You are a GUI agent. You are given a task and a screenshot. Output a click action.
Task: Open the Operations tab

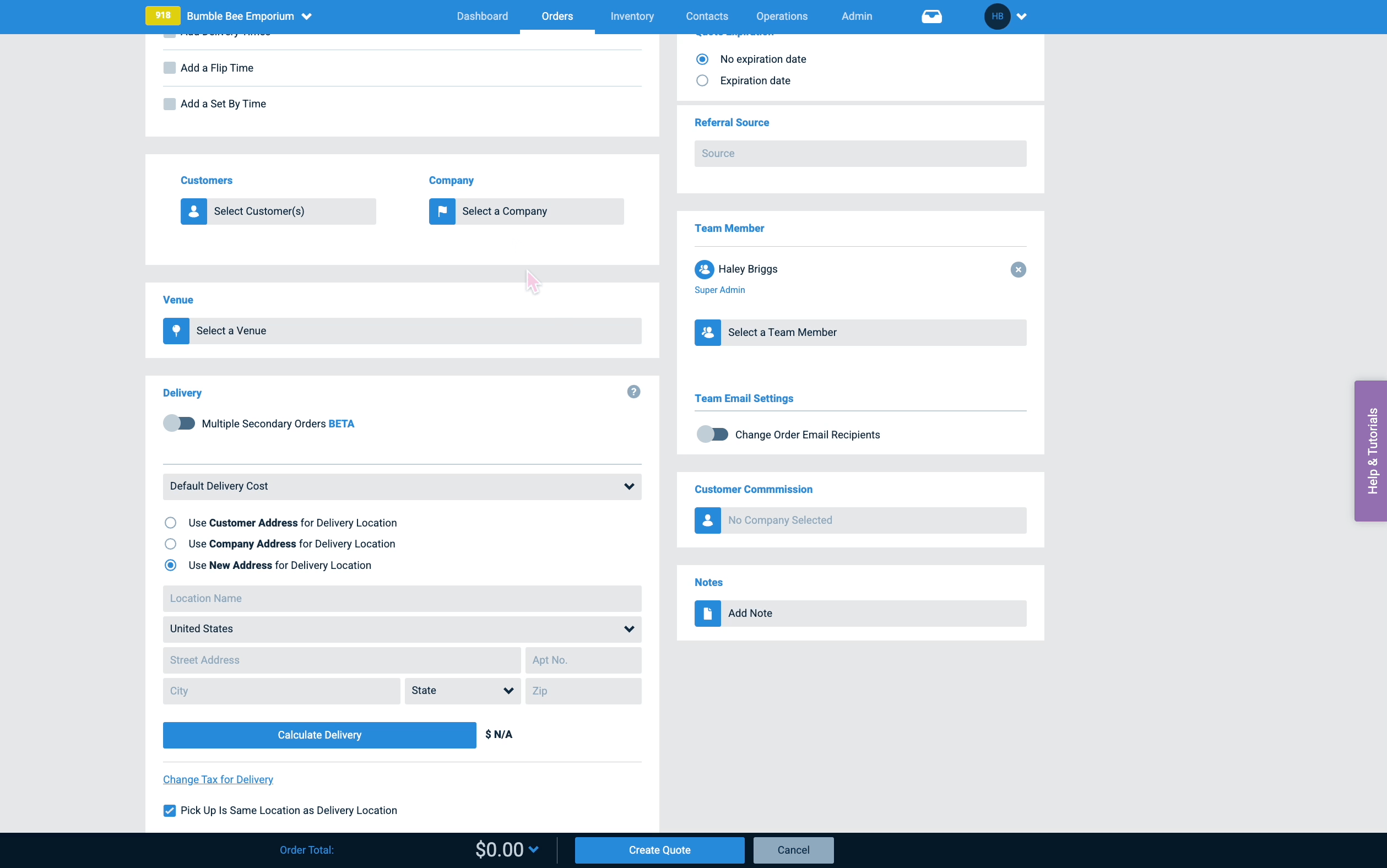781,16
